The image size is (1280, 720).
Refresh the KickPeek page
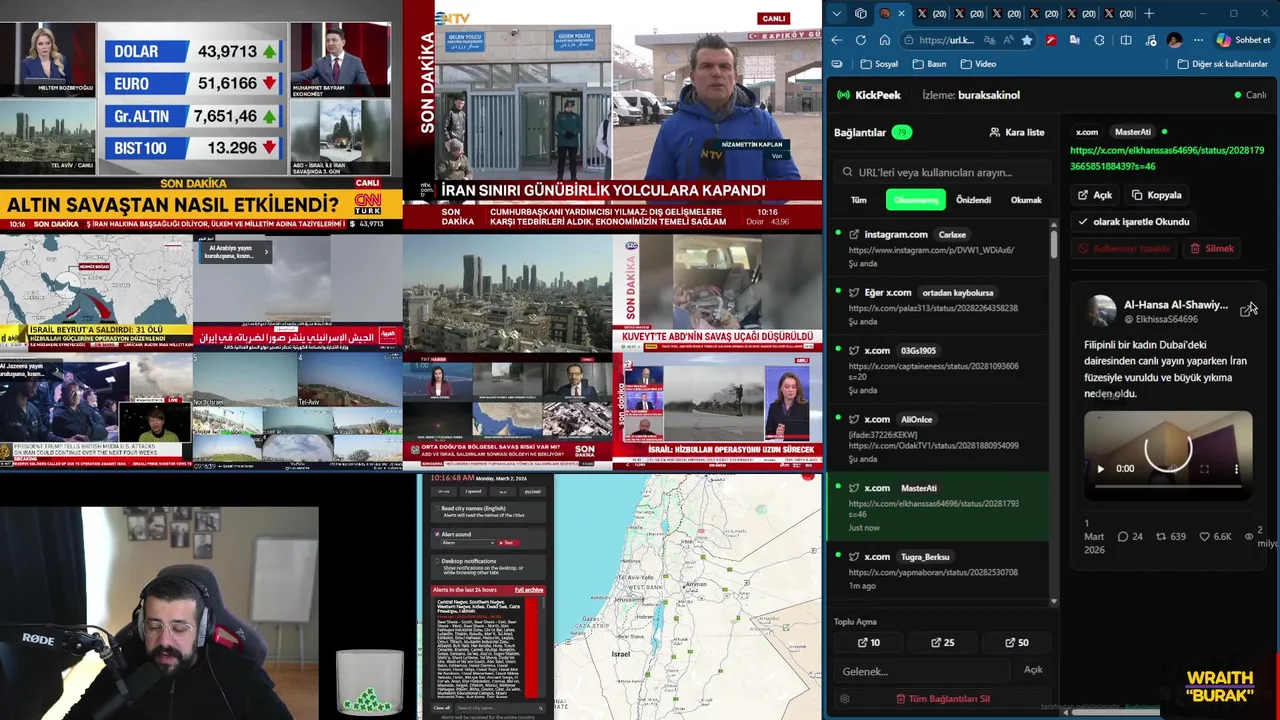(x=860, y=40)
